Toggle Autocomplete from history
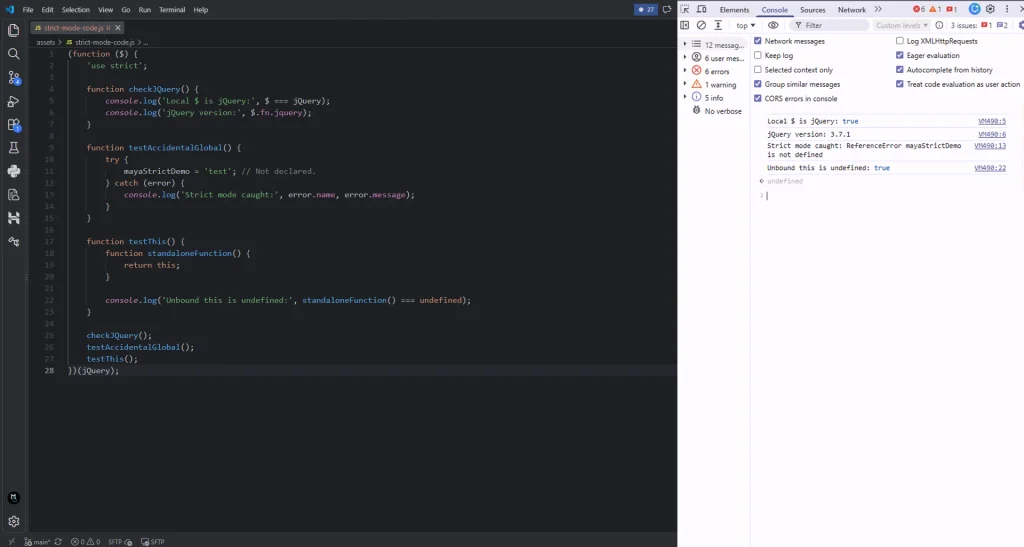 pos(899,69)
